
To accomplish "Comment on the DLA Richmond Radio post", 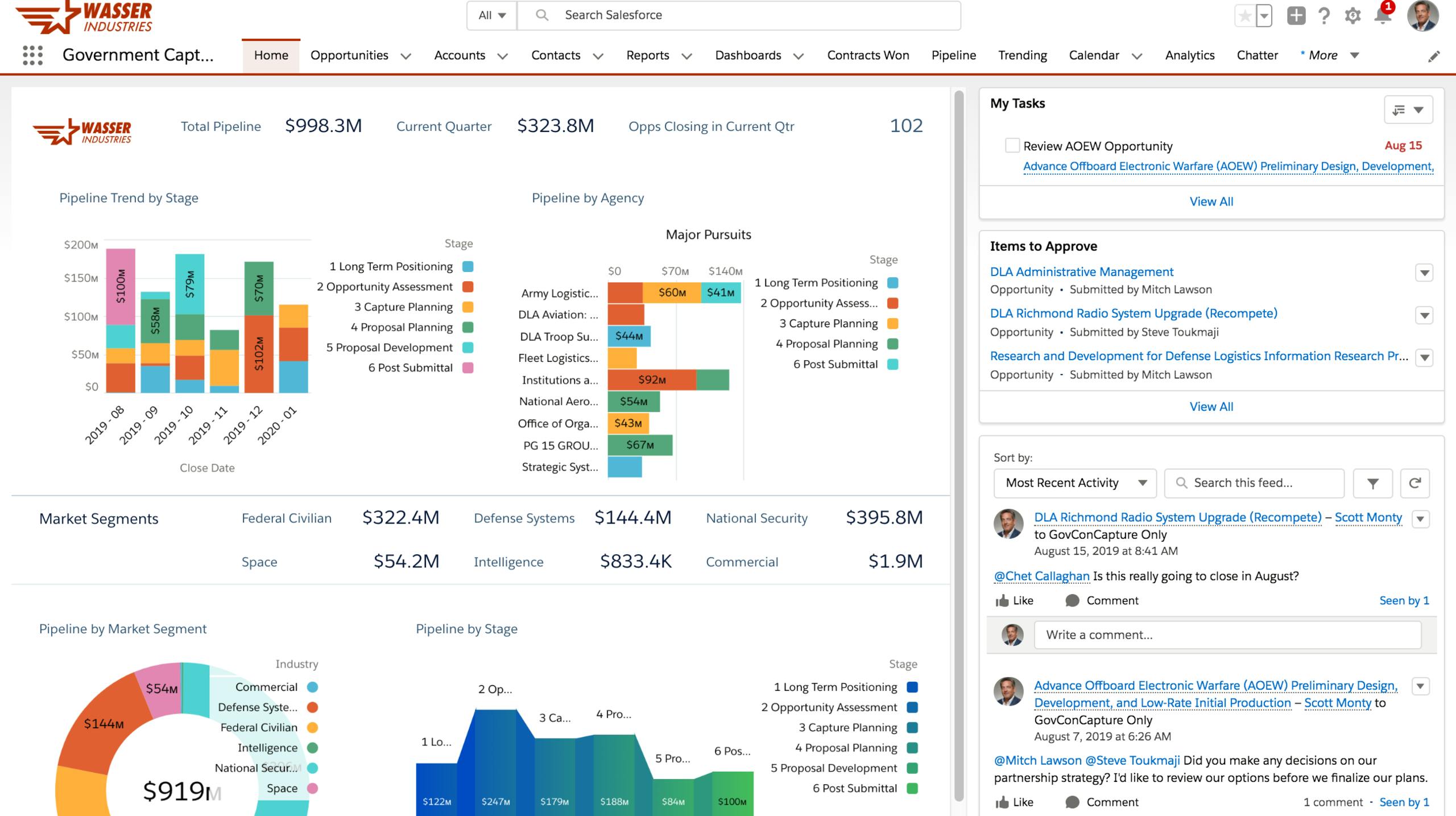I will click(x=1102, y=600).
